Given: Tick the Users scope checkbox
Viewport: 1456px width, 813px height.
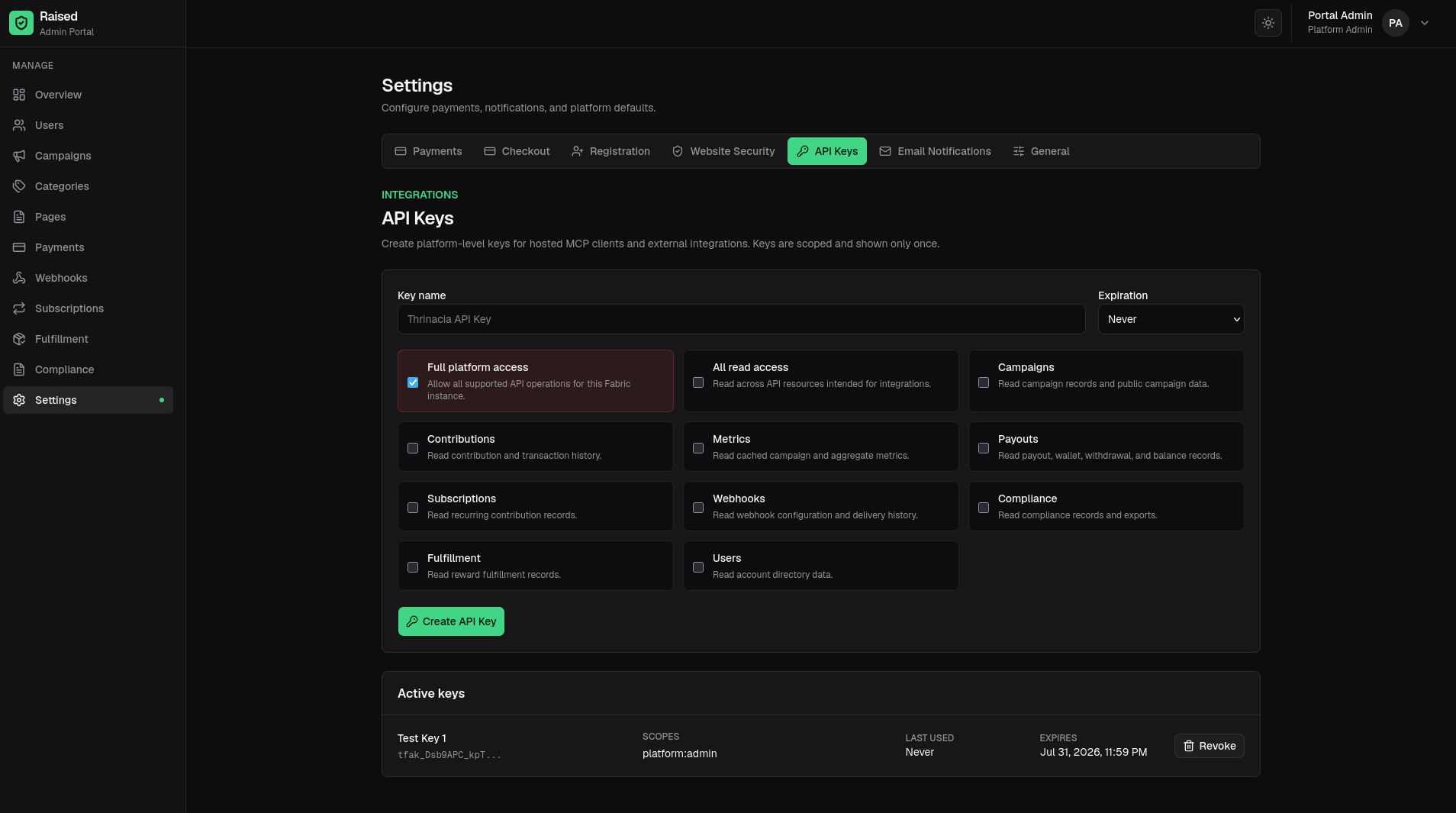Looking at the screenshot, I should click(698, 567).
